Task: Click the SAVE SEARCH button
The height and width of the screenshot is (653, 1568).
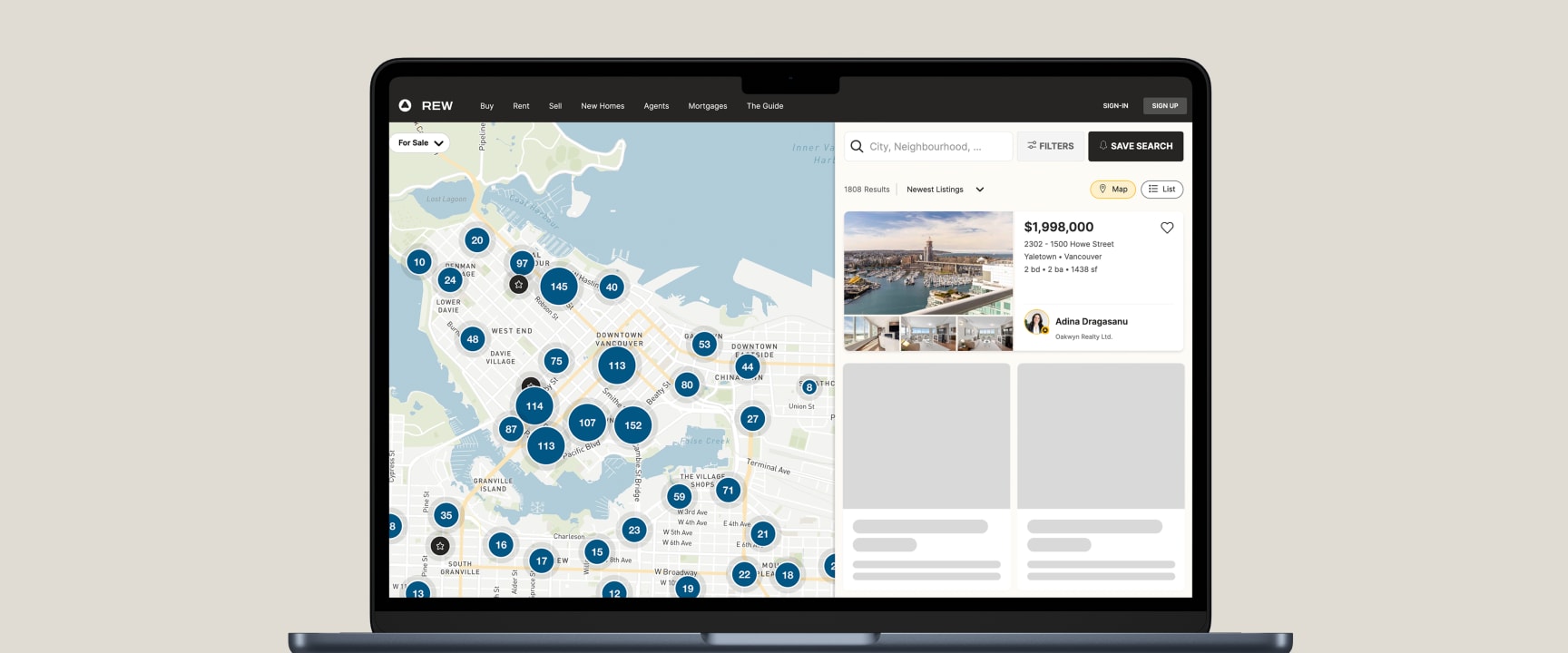Action: click(x=1136, y=146)
